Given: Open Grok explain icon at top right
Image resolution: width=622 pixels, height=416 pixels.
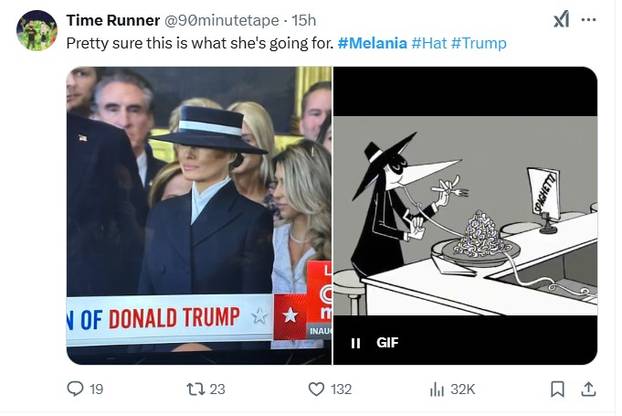Looking at the screenshot, I should pyautogui.click(x=561, y=20).
